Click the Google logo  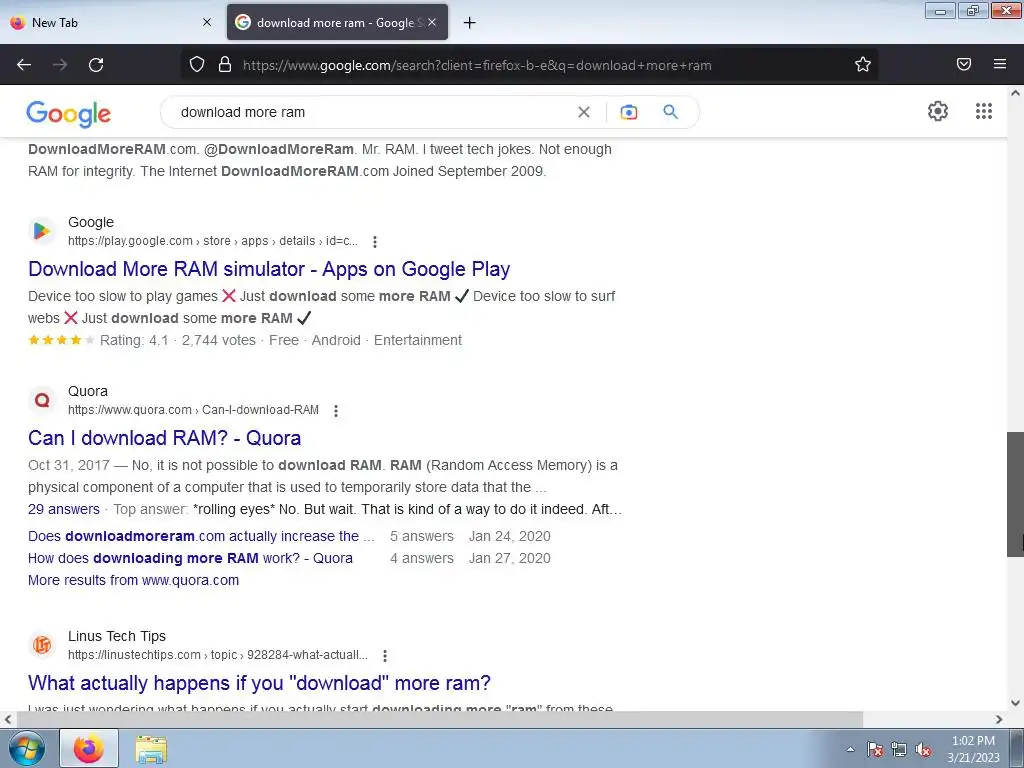(x=69, y=114)
